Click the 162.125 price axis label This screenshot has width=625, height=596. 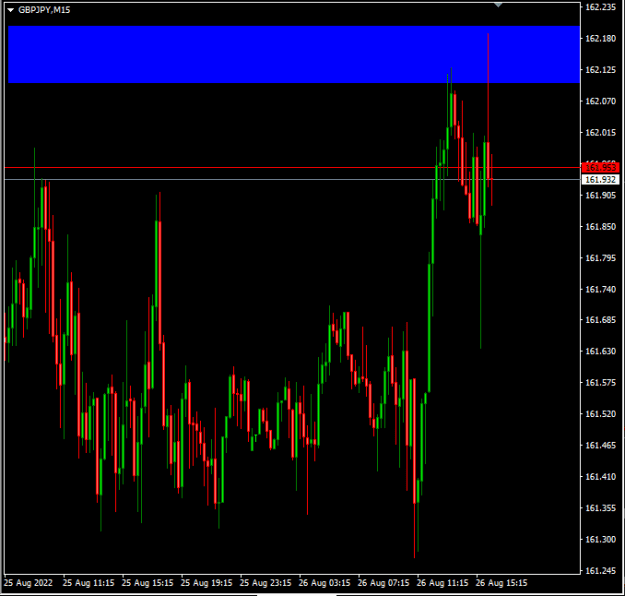[600, 70]
